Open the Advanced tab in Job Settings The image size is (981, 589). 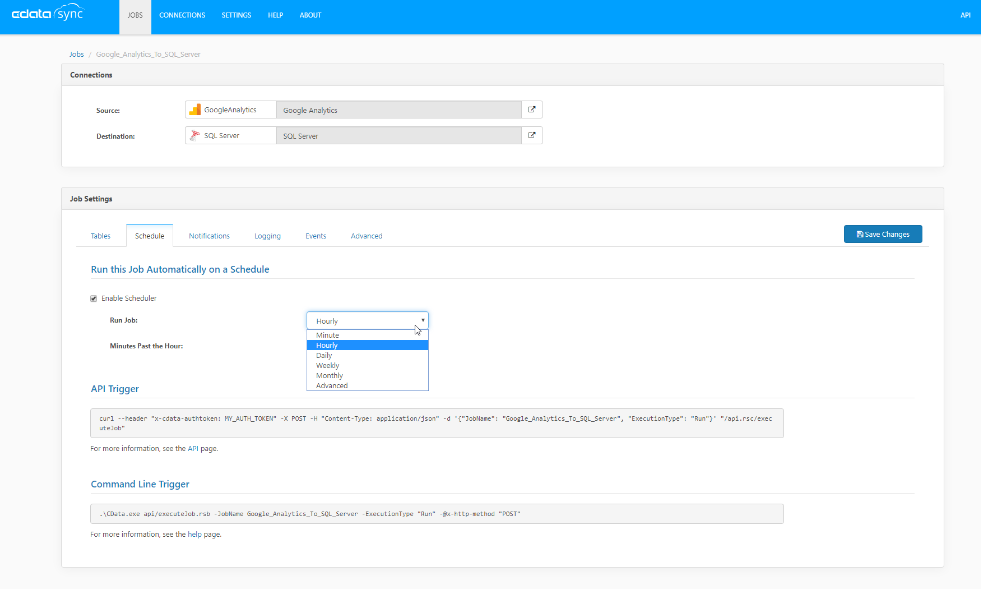point(366,236)
